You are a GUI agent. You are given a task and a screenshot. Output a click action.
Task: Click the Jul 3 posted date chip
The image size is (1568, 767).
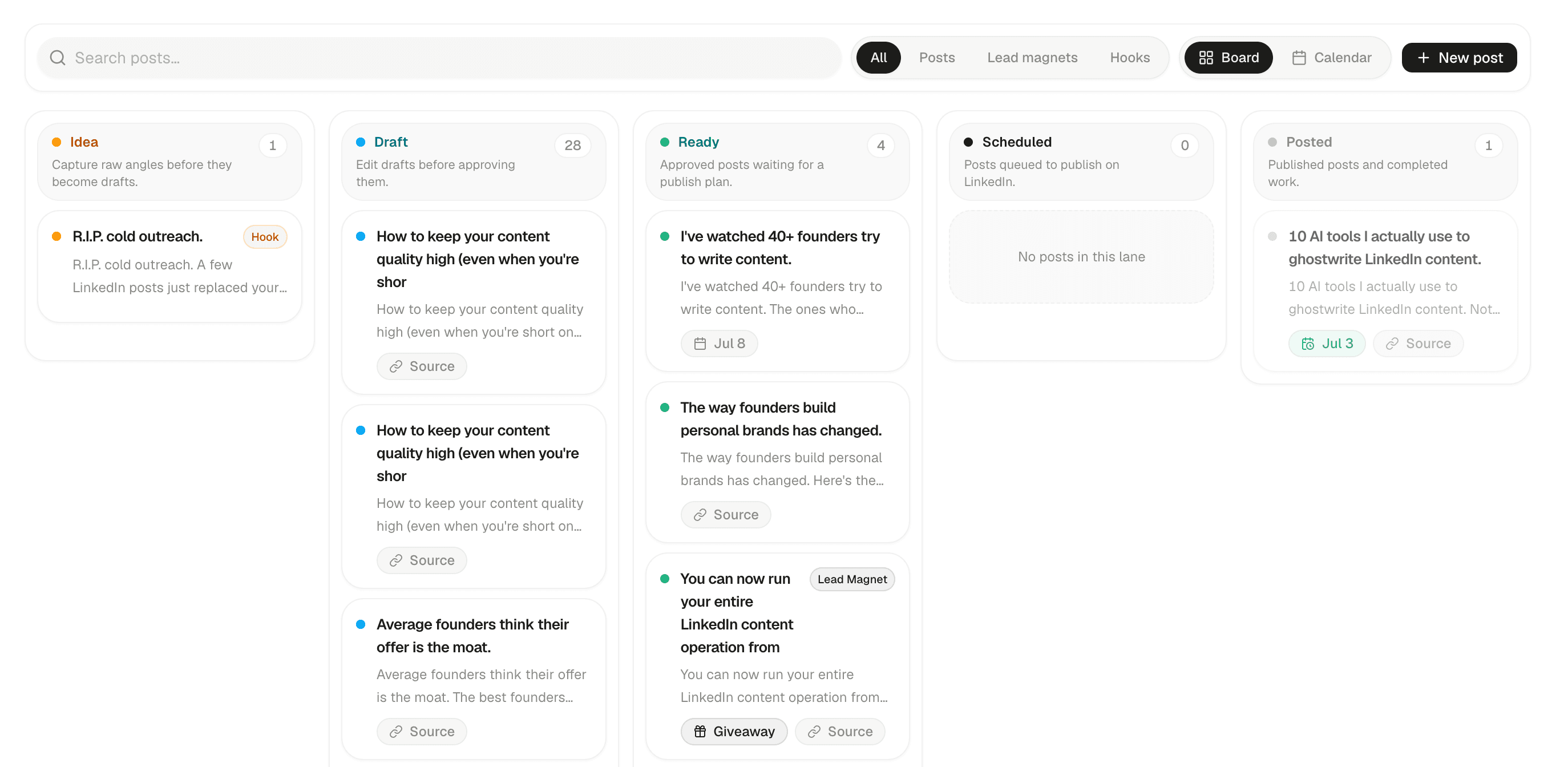(1327, 344)
